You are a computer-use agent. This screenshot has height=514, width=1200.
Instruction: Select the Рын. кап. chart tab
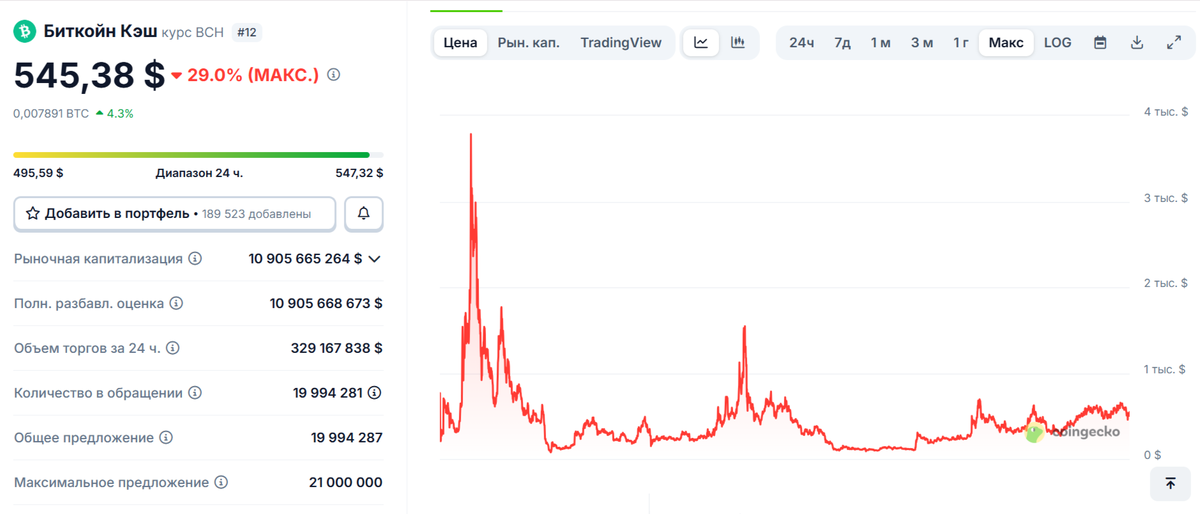[528, 43]
